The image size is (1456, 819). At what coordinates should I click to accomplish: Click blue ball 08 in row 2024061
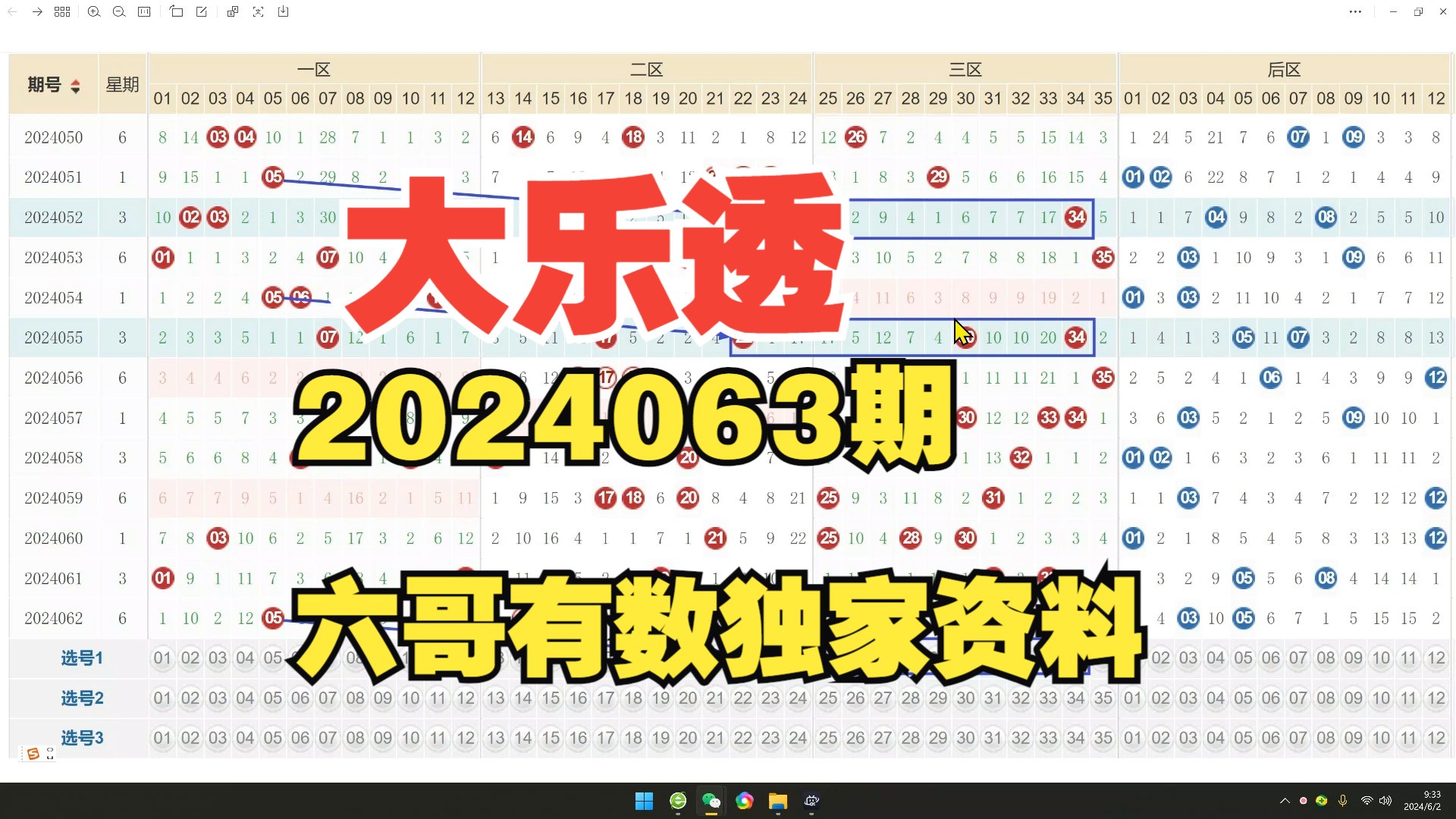1326,579
